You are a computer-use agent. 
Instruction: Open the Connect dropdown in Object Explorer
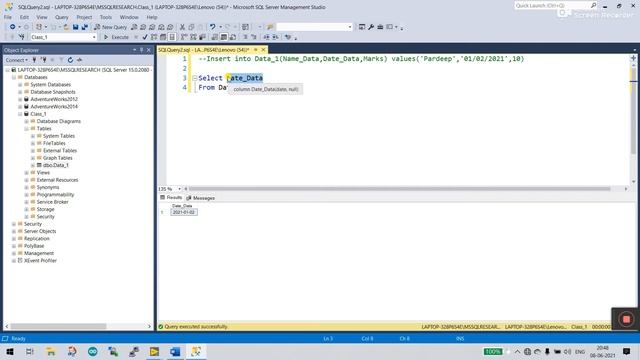(x=16, y=60)
